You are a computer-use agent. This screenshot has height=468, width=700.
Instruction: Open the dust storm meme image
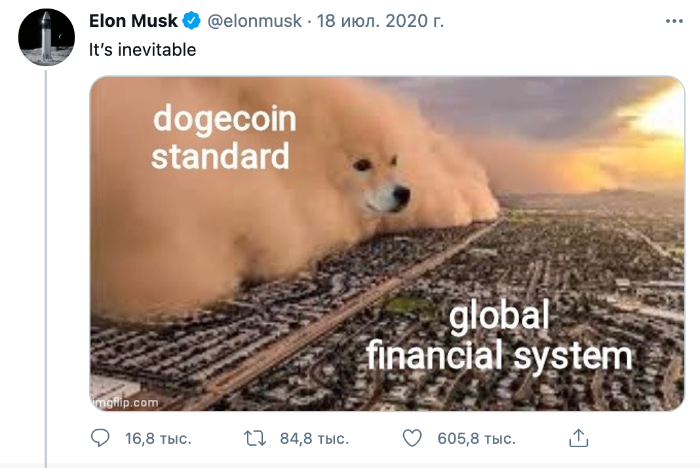[387, 243]
